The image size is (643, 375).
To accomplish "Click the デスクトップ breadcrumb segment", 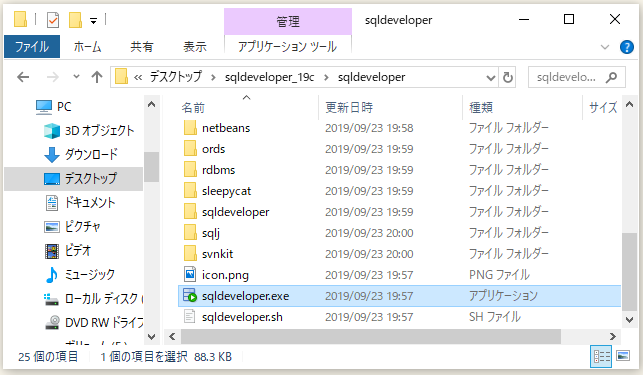I will point(176,77).
